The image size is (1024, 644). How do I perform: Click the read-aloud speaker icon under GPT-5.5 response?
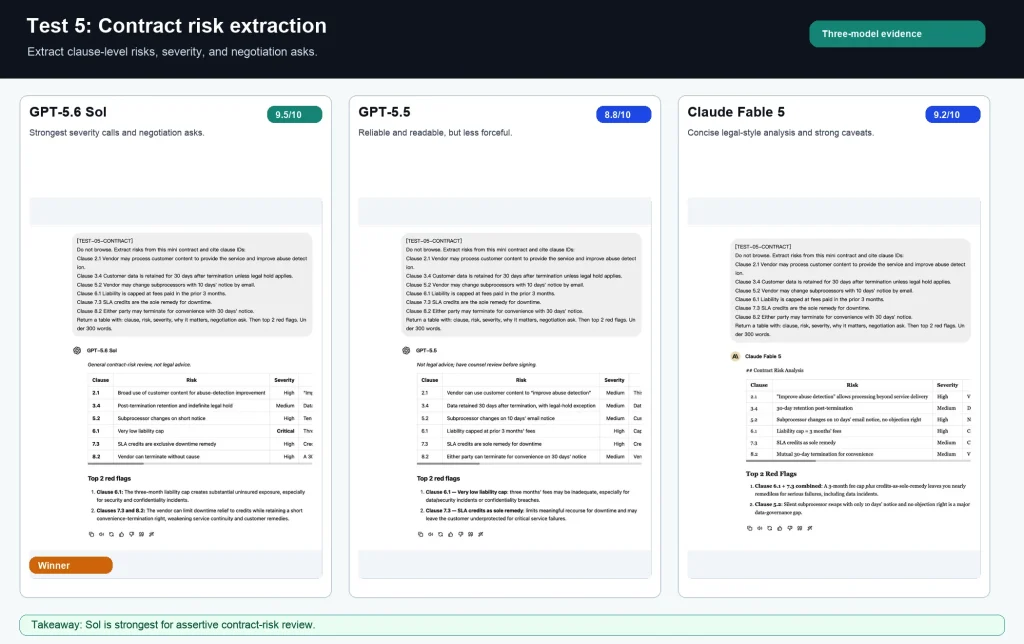click(430, 534)
